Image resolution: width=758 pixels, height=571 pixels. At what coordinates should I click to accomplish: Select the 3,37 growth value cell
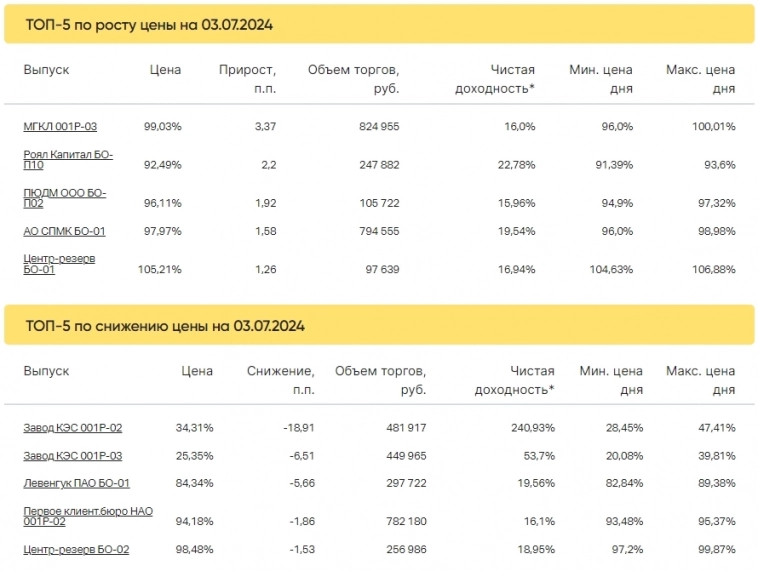click(266, 127)
